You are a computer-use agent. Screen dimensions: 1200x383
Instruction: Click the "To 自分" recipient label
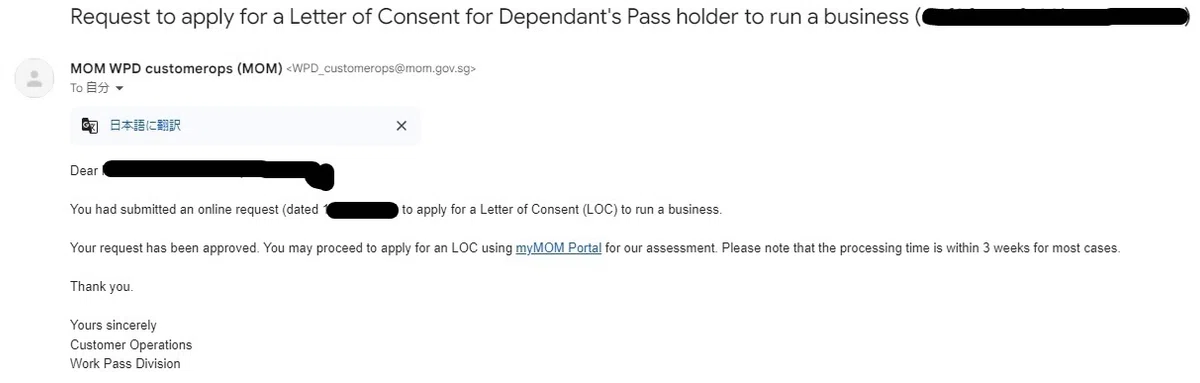click(x=90, y=88)
